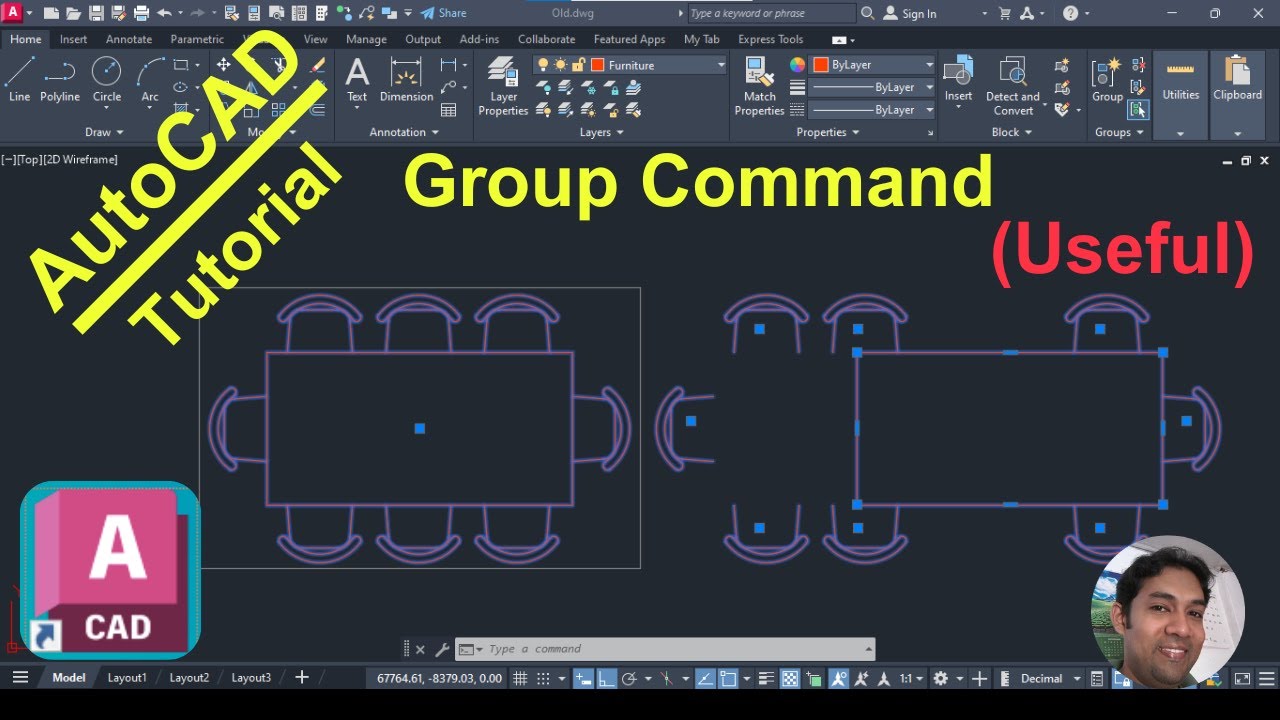
Task: Toggle the drawing grid display
Action: (x=520, y=678)
